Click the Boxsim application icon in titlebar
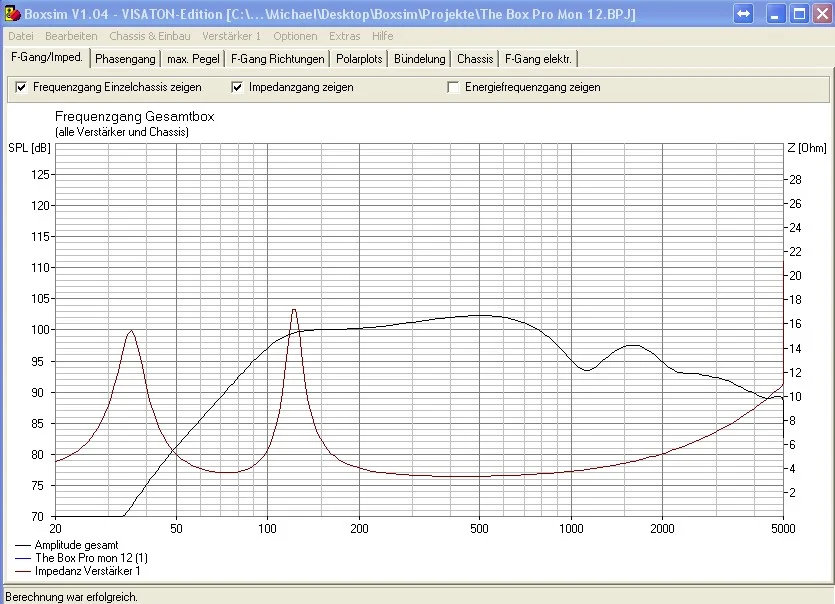The width and height of the screenshot is (835, 604). coord(13,14)
